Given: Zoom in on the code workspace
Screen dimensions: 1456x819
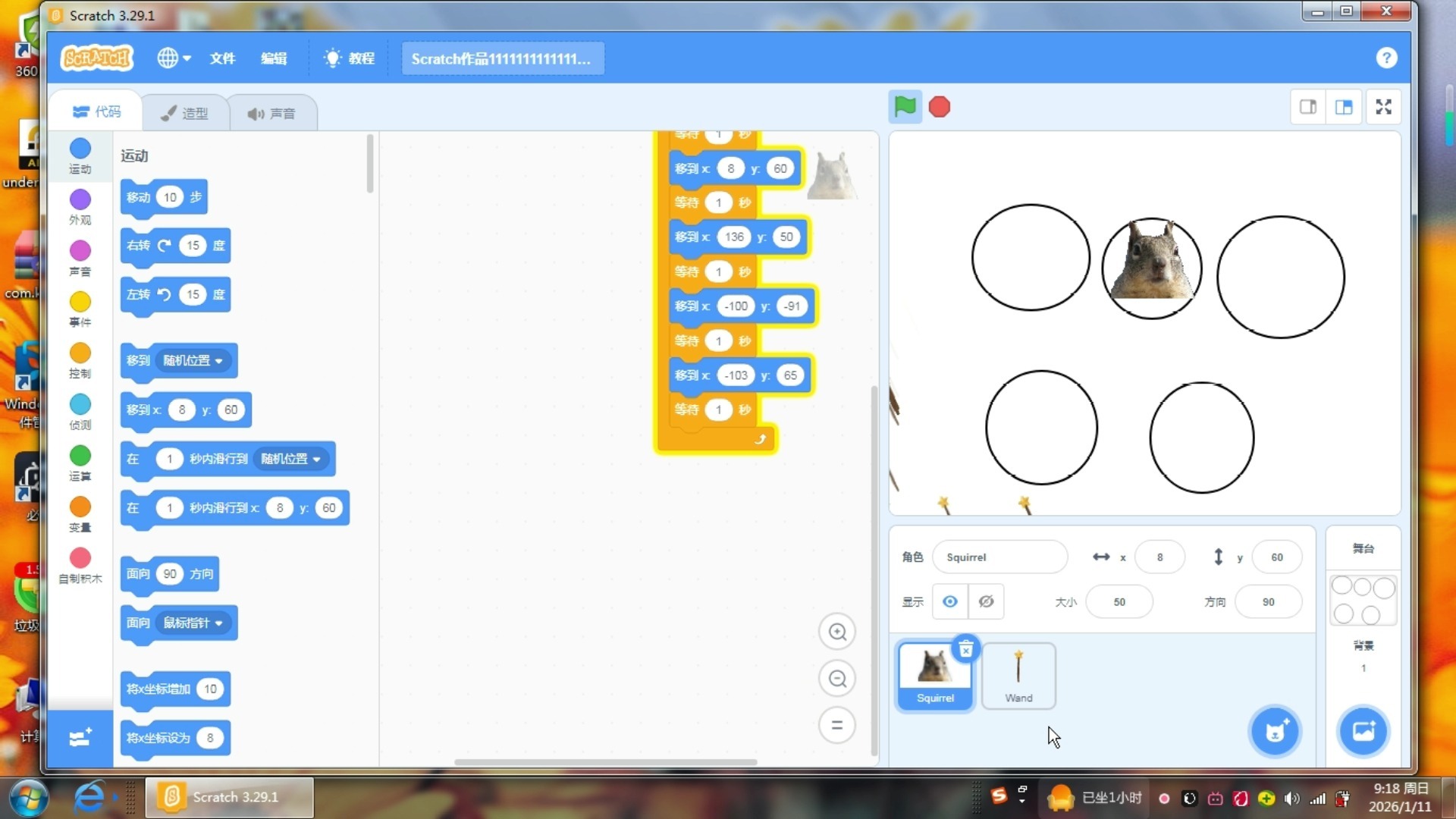Looking at the screenshot, I should pos(837,632).
